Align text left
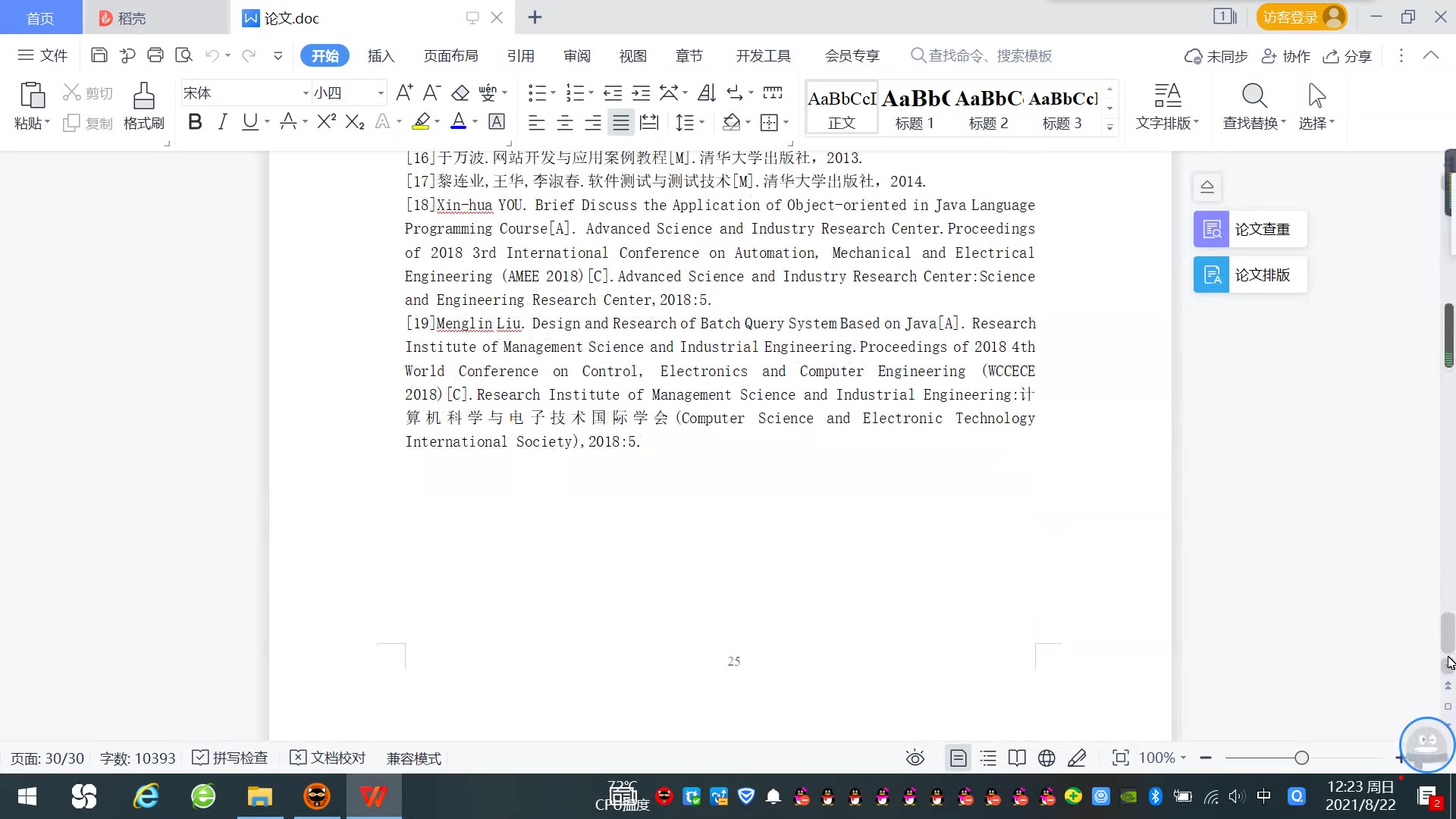1456x819 pixels. [x=537, y=122]
